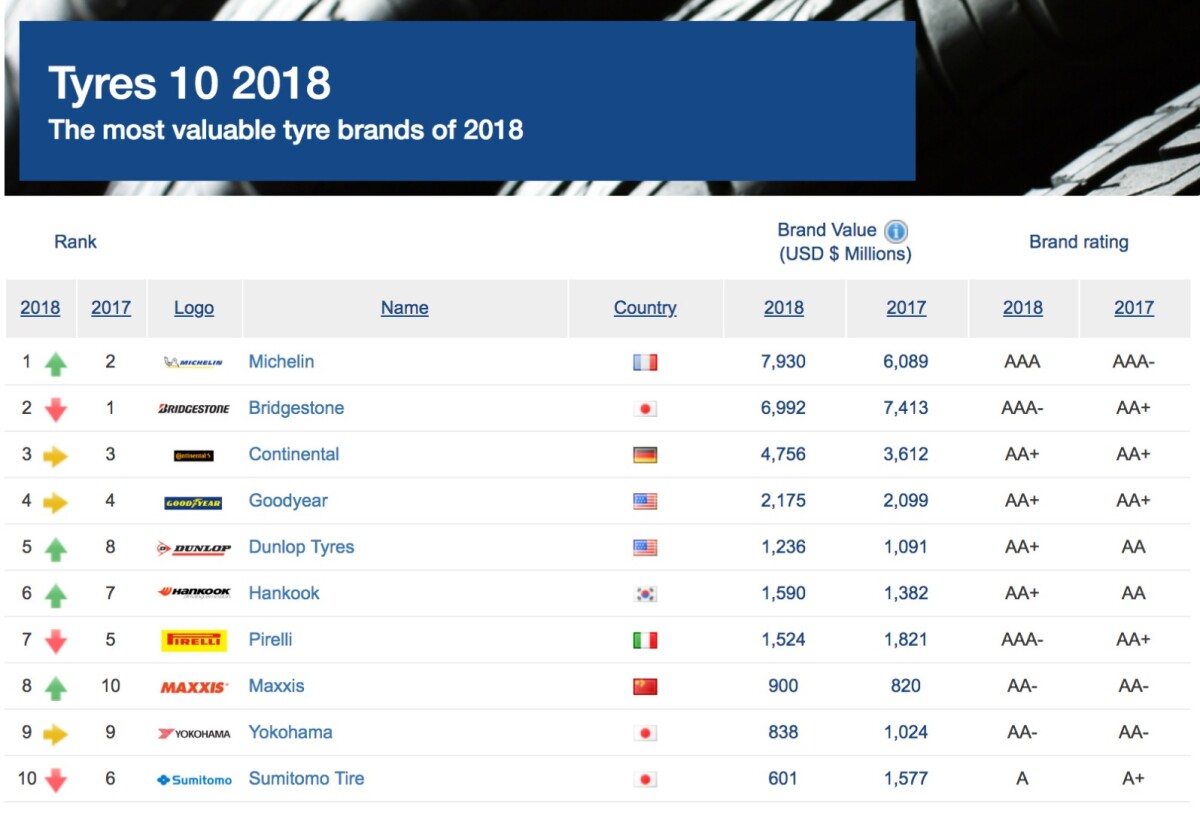1200x813 pixels.
Task: Sort by the Name column header
Action: coord(405,308)
